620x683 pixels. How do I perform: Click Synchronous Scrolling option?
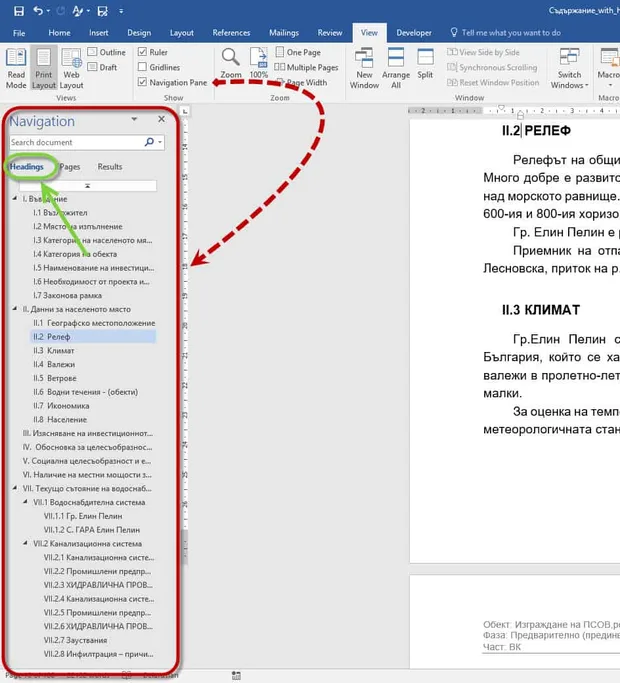[492, 68]
